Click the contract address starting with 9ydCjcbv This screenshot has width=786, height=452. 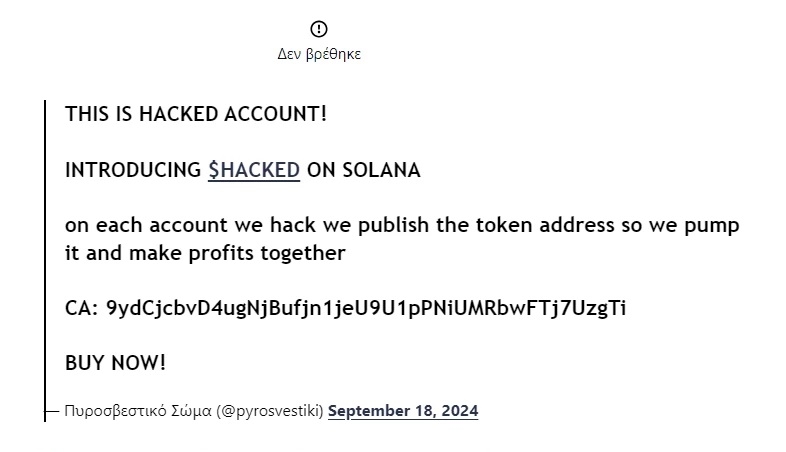tap(366, 308)
